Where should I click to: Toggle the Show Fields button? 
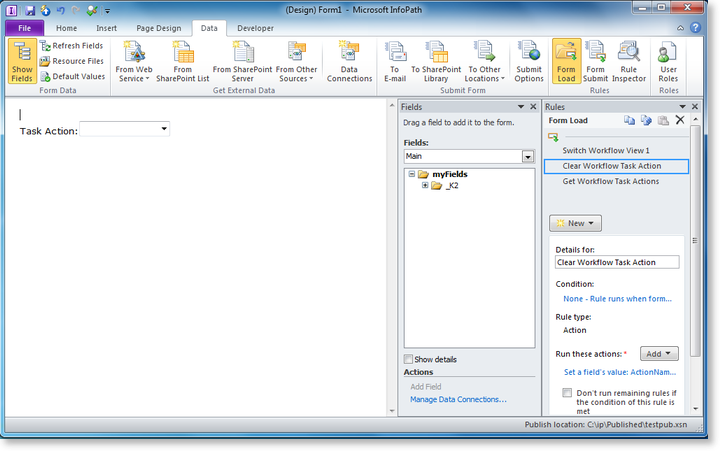[22, 61]
